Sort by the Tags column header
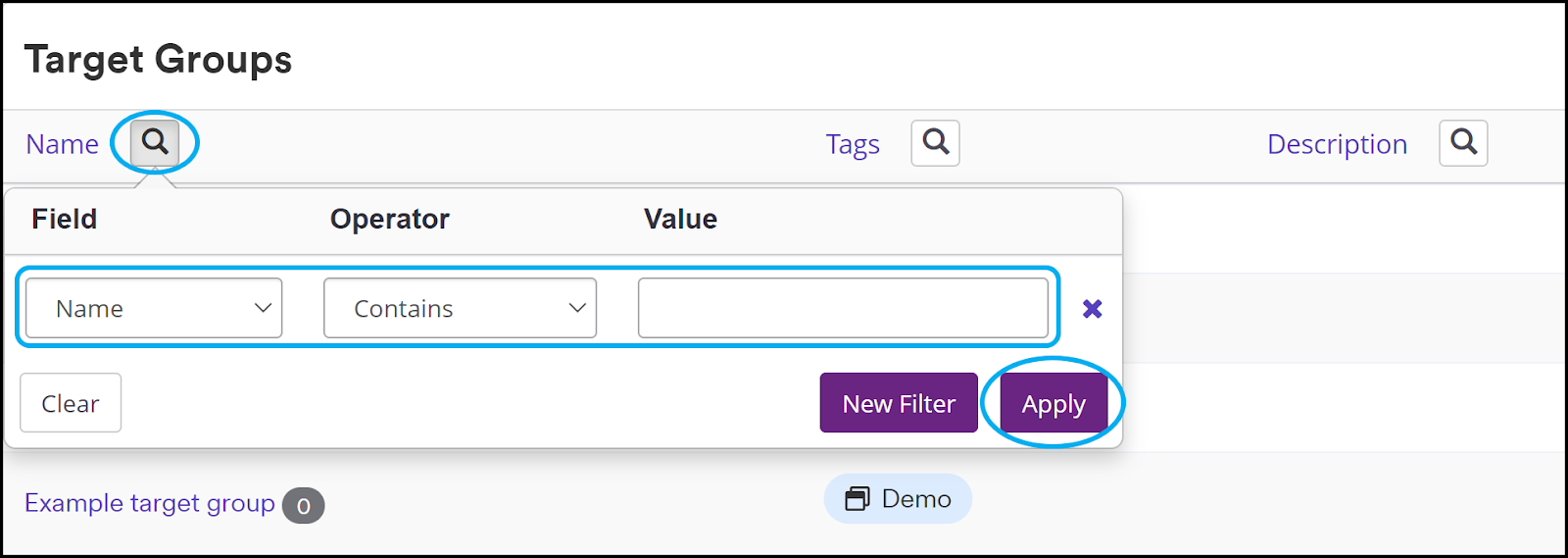This screenshot has width=1568, height=558. click(853, 145)
